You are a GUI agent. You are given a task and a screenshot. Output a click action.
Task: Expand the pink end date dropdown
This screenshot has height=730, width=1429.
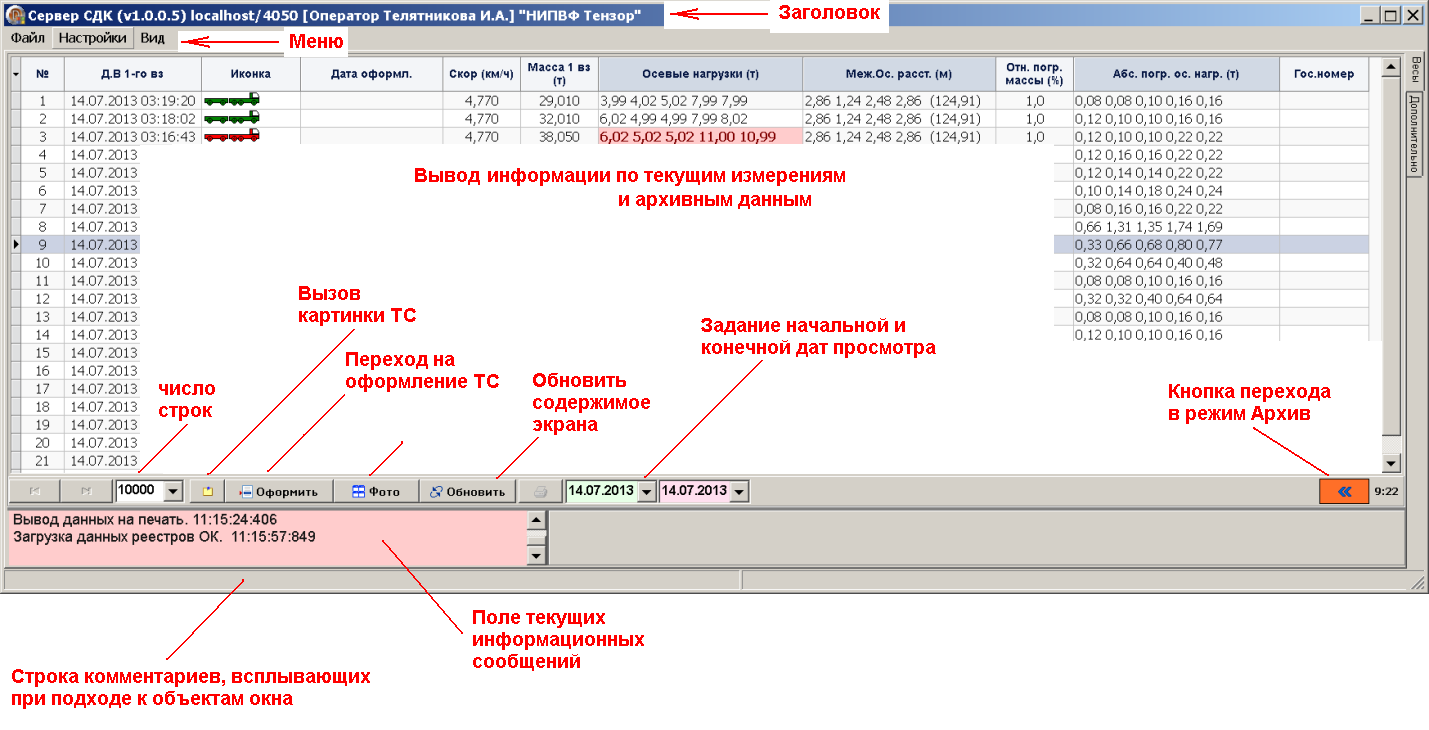[739, 492]
